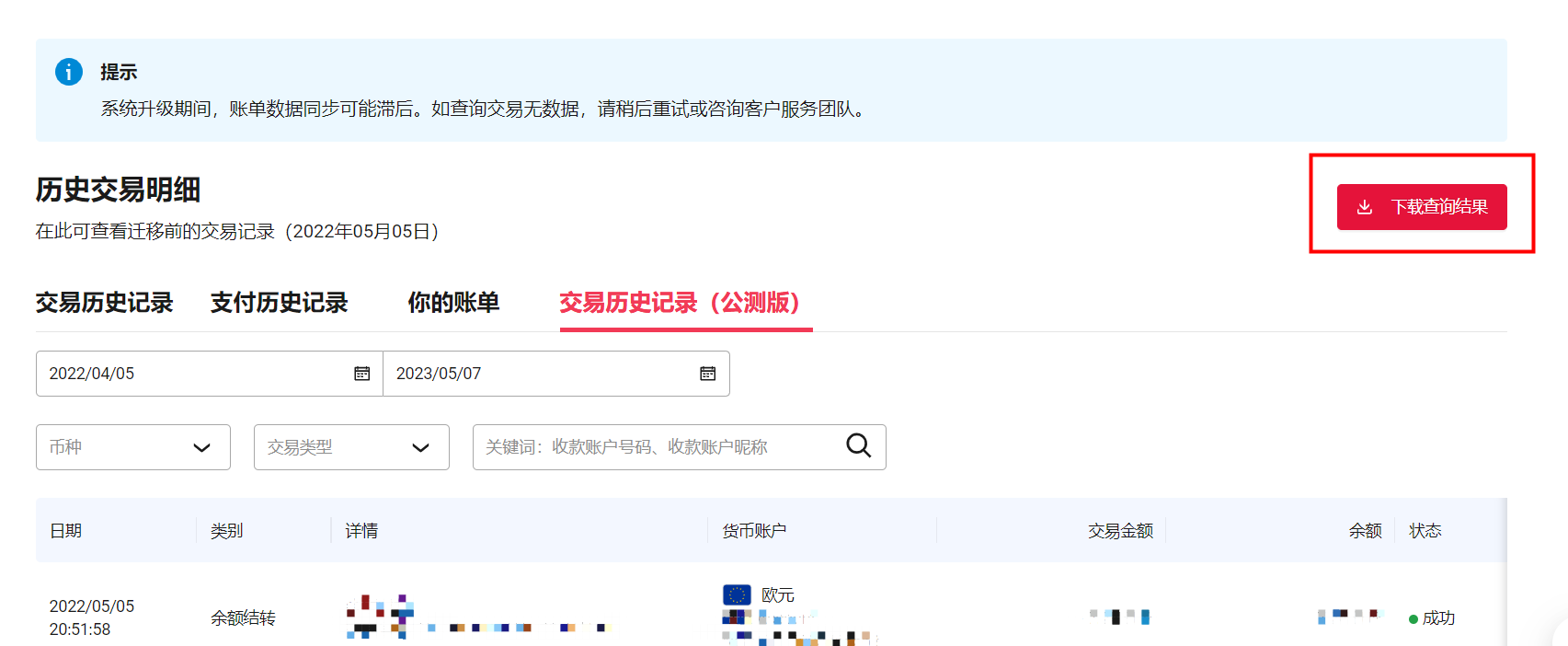Switch to 交易历史记录 tab
This screenshot has height=646, width=1568.
tap(104, 303)
